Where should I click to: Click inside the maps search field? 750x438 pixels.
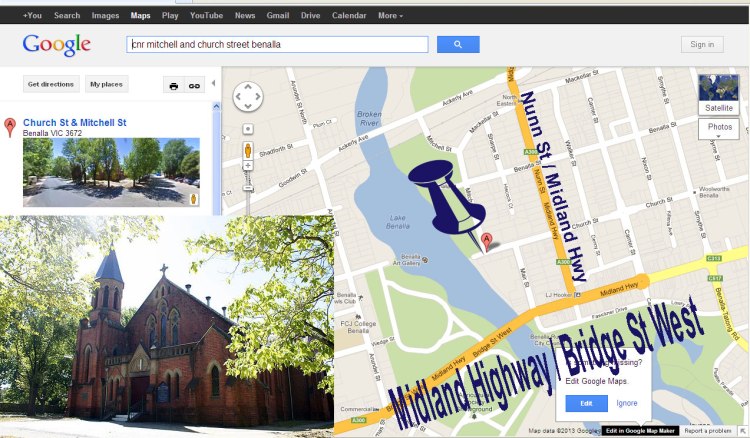tap(277, 44)
